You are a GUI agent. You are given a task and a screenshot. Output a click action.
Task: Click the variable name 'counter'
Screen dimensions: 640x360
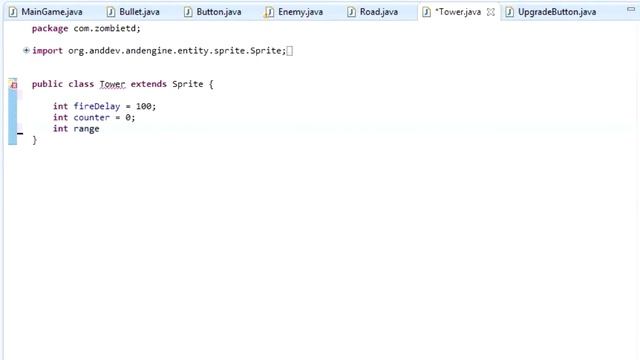[x=92, y=118]
